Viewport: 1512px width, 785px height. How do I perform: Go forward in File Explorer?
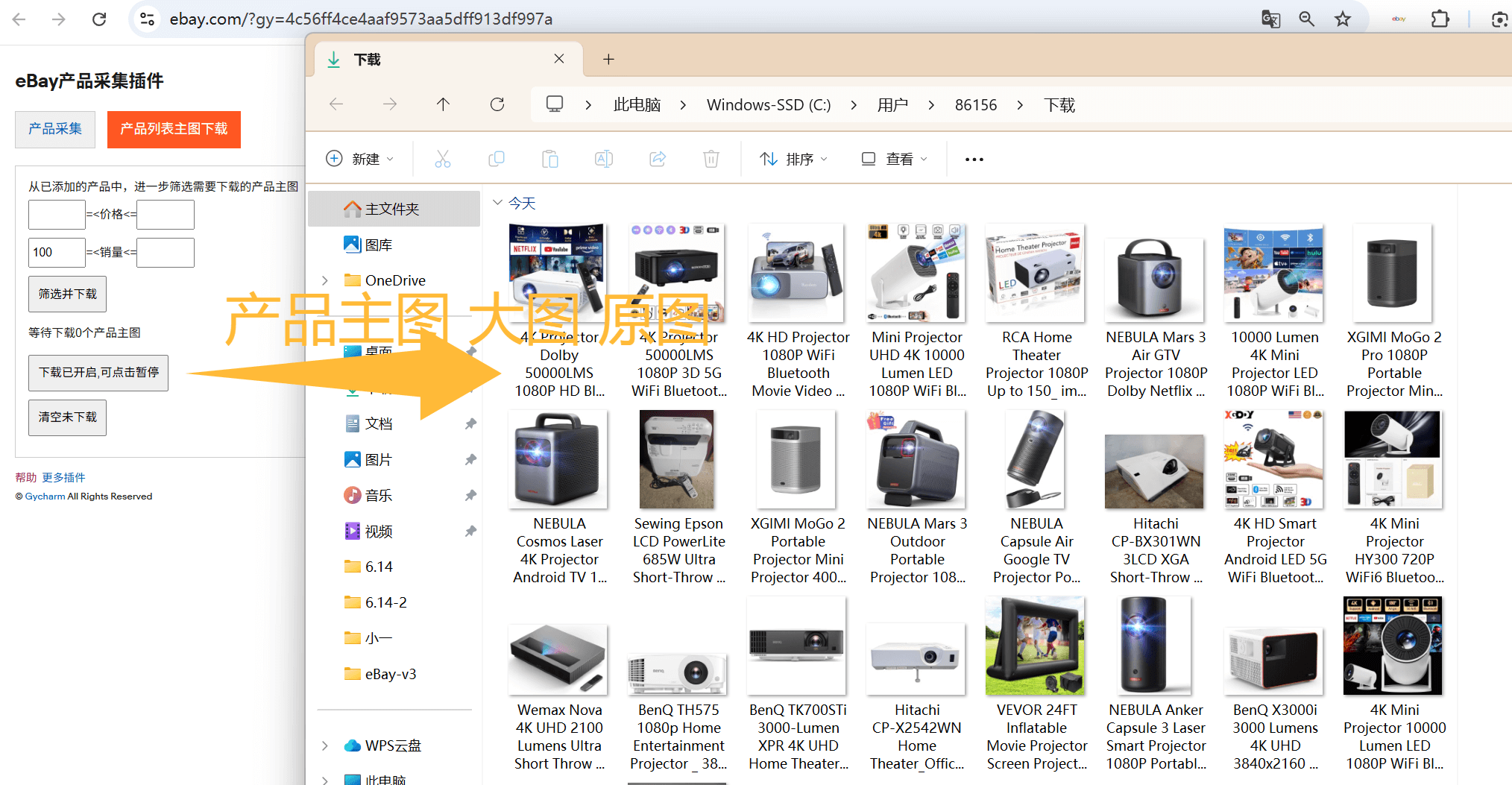pos(390,104)
